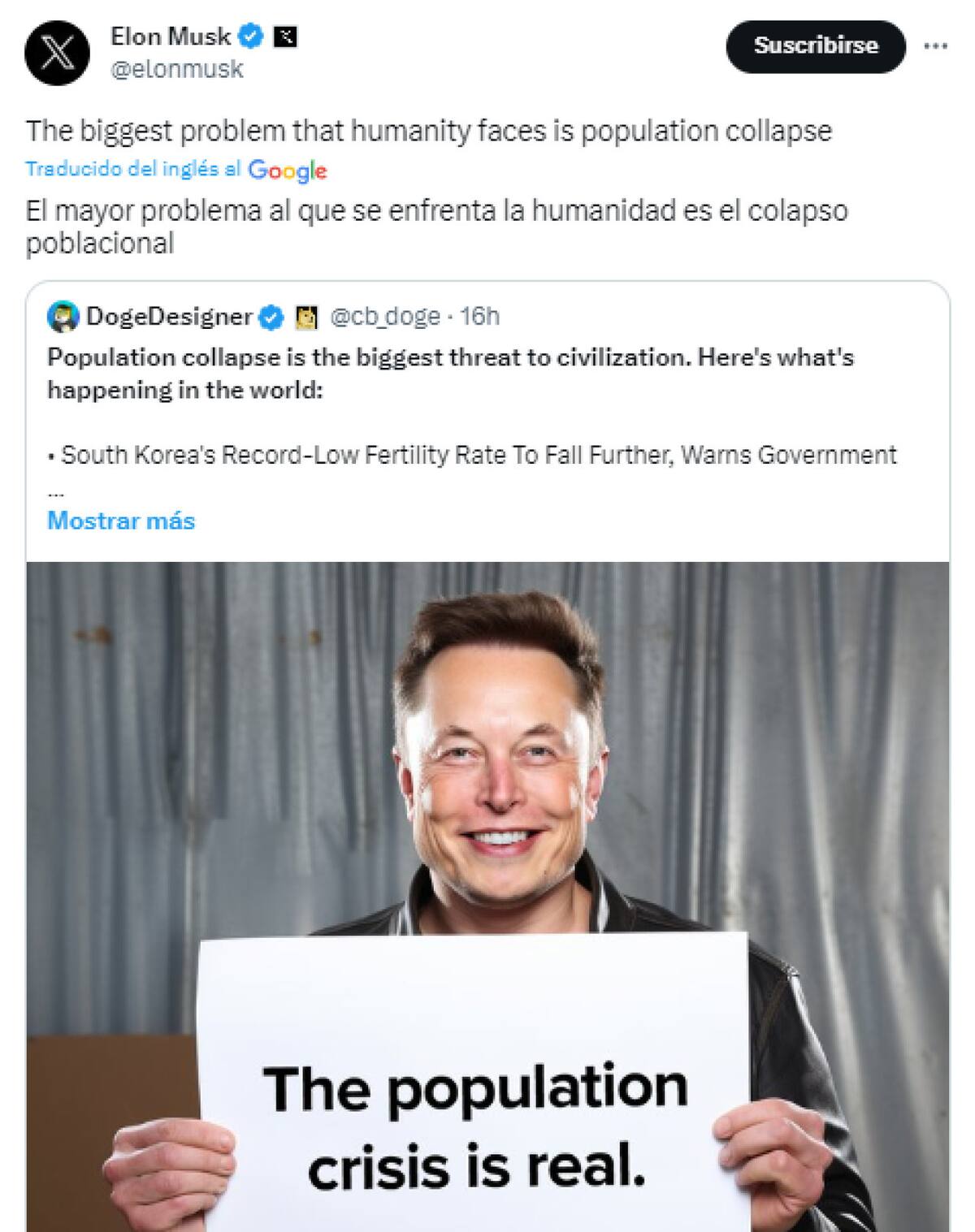
Task: Click the Suscribirse button
Action: (817, 46)
